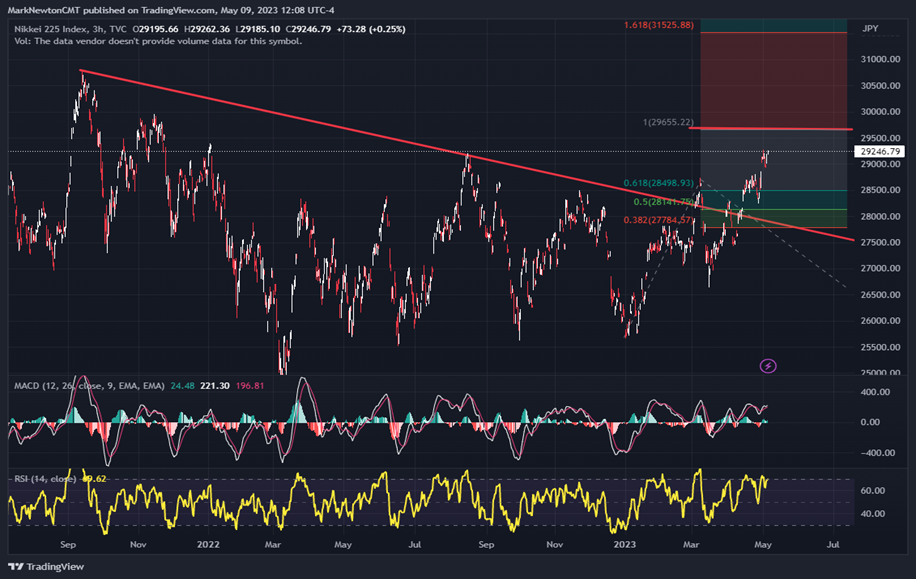Click the 28500.00 price axis label
This screenshot has height=579, width=916.
coord(880,190)
